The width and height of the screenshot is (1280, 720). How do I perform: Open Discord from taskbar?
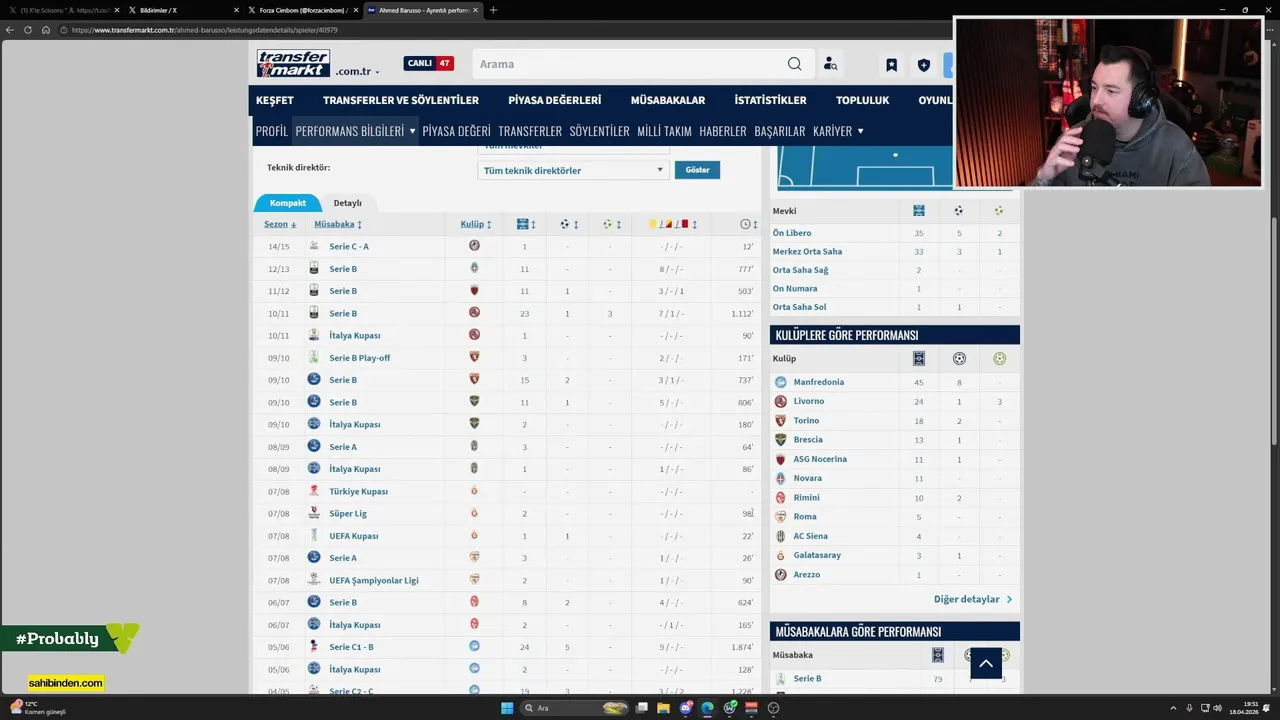click(x=686, y=708)
